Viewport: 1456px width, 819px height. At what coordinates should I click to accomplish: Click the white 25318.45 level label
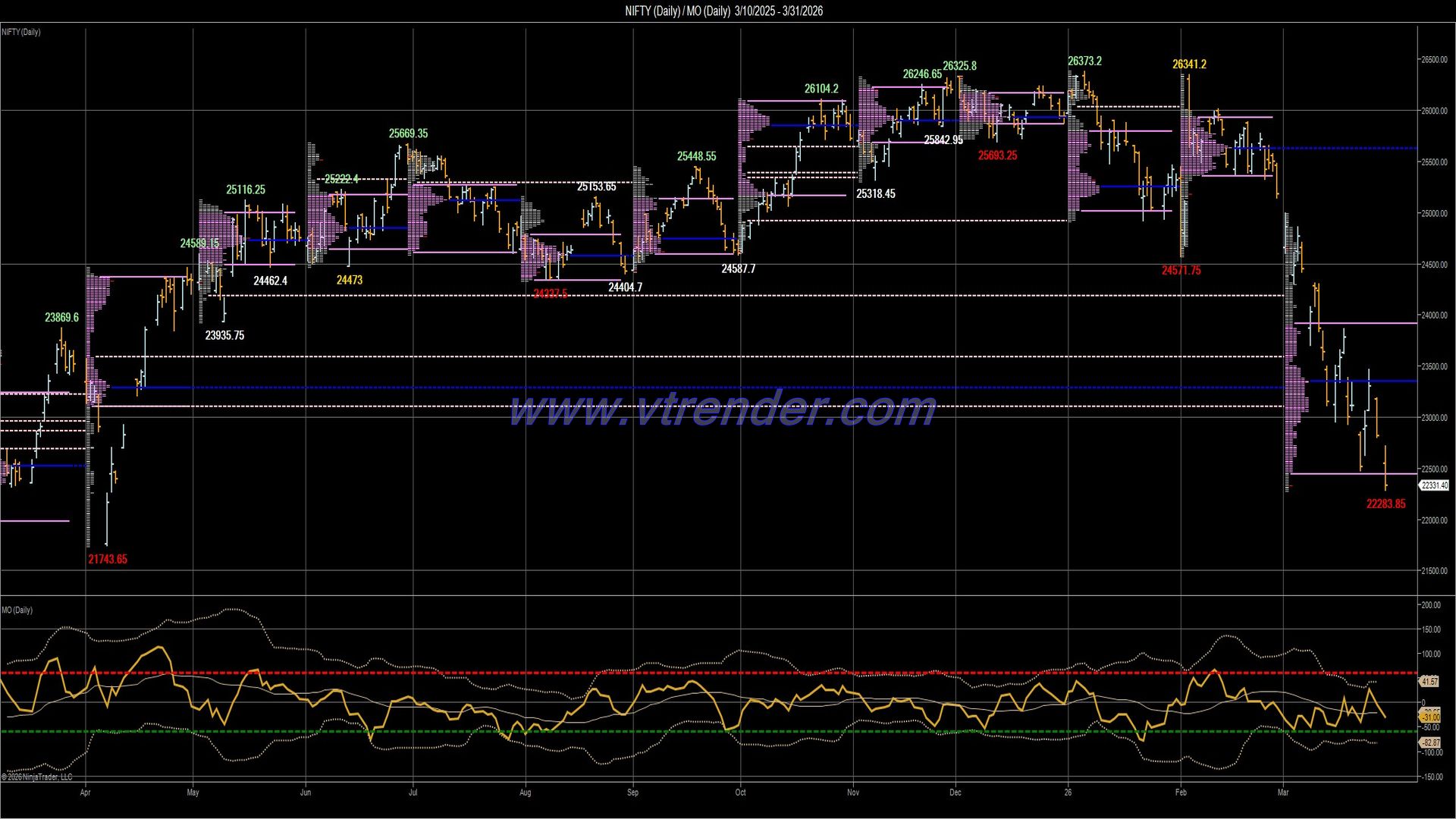click(x=876, y=194)
